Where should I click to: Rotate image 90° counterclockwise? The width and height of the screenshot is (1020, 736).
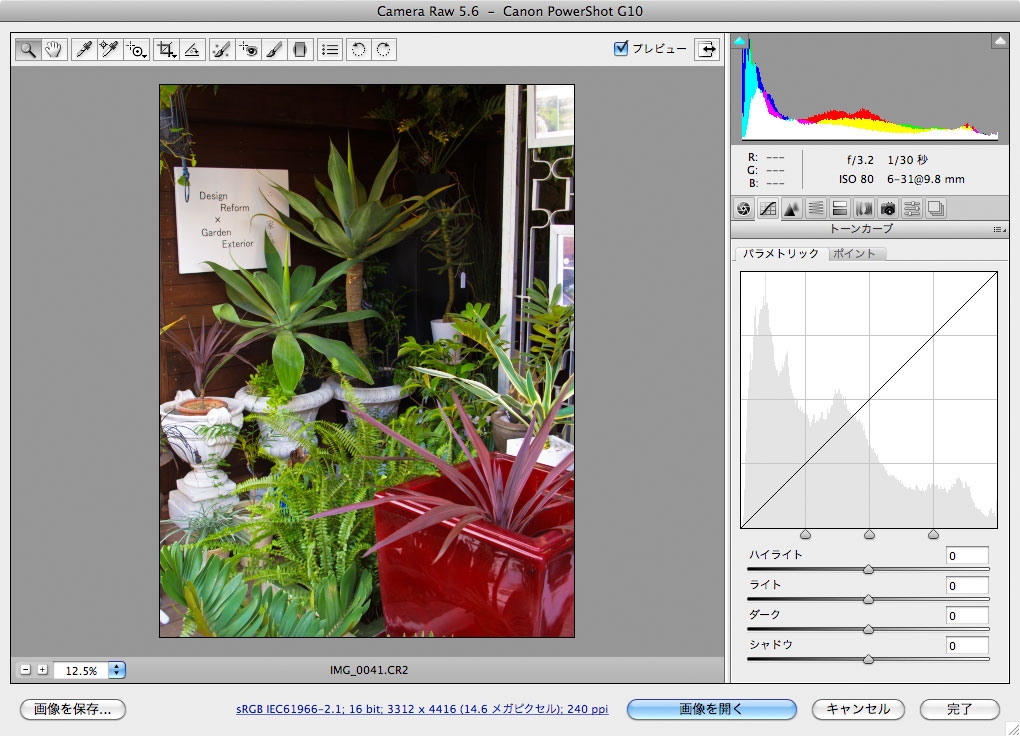click(358, 49)
